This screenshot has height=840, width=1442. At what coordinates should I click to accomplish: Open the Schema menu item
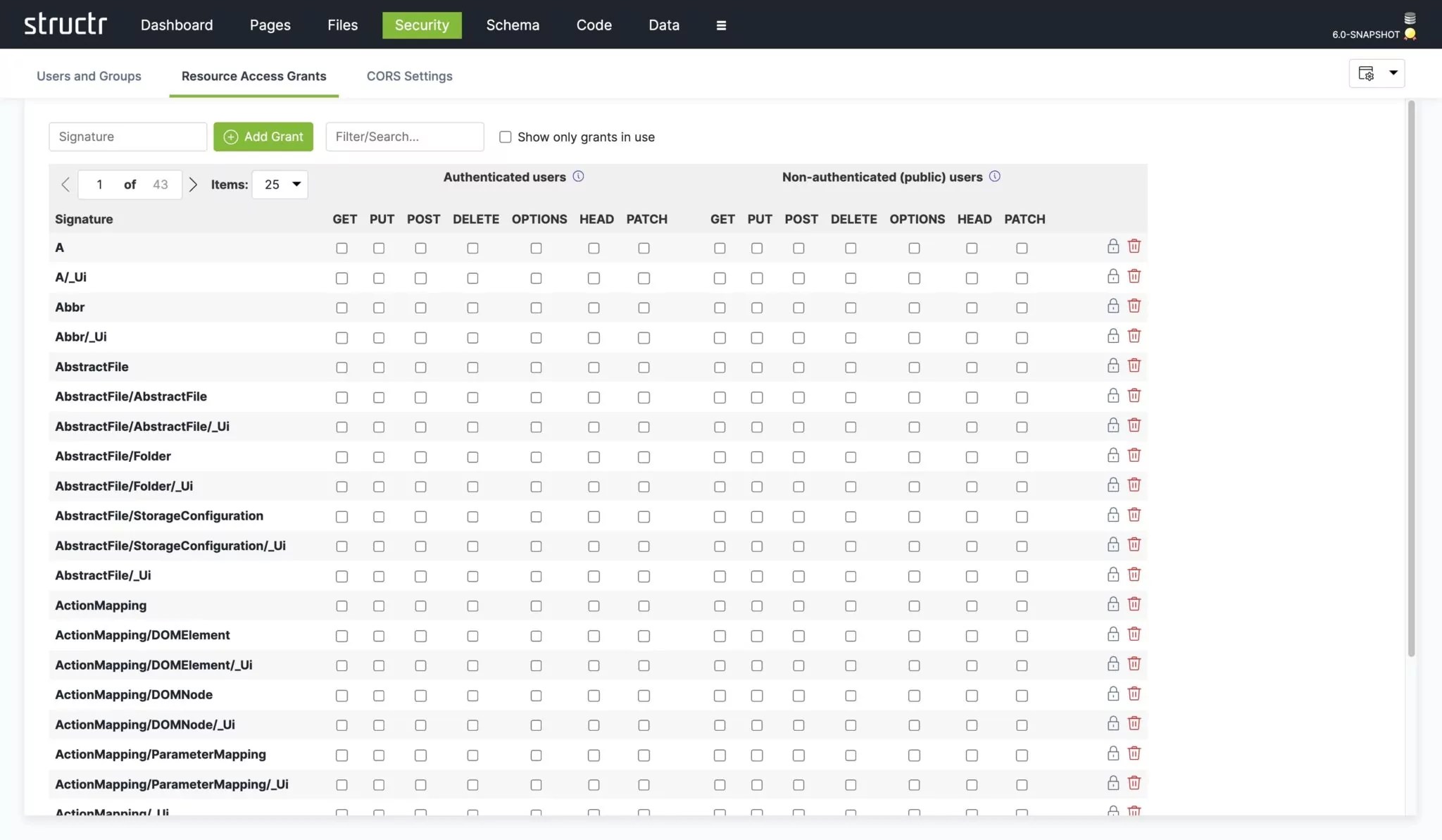coord(512,25)
